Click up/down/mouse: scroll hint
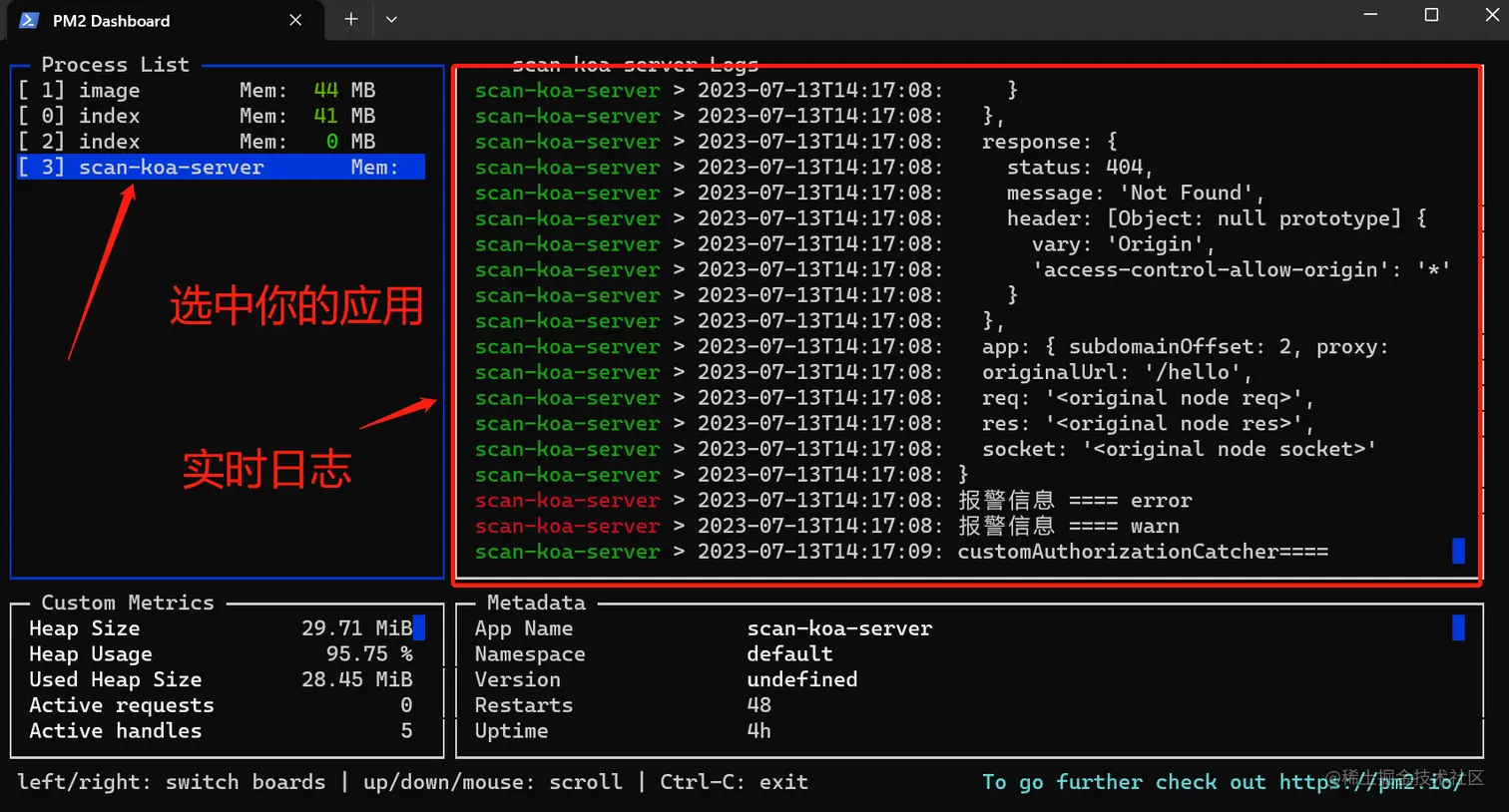This screenshot has width=1509, height=812. click(493, 782)
